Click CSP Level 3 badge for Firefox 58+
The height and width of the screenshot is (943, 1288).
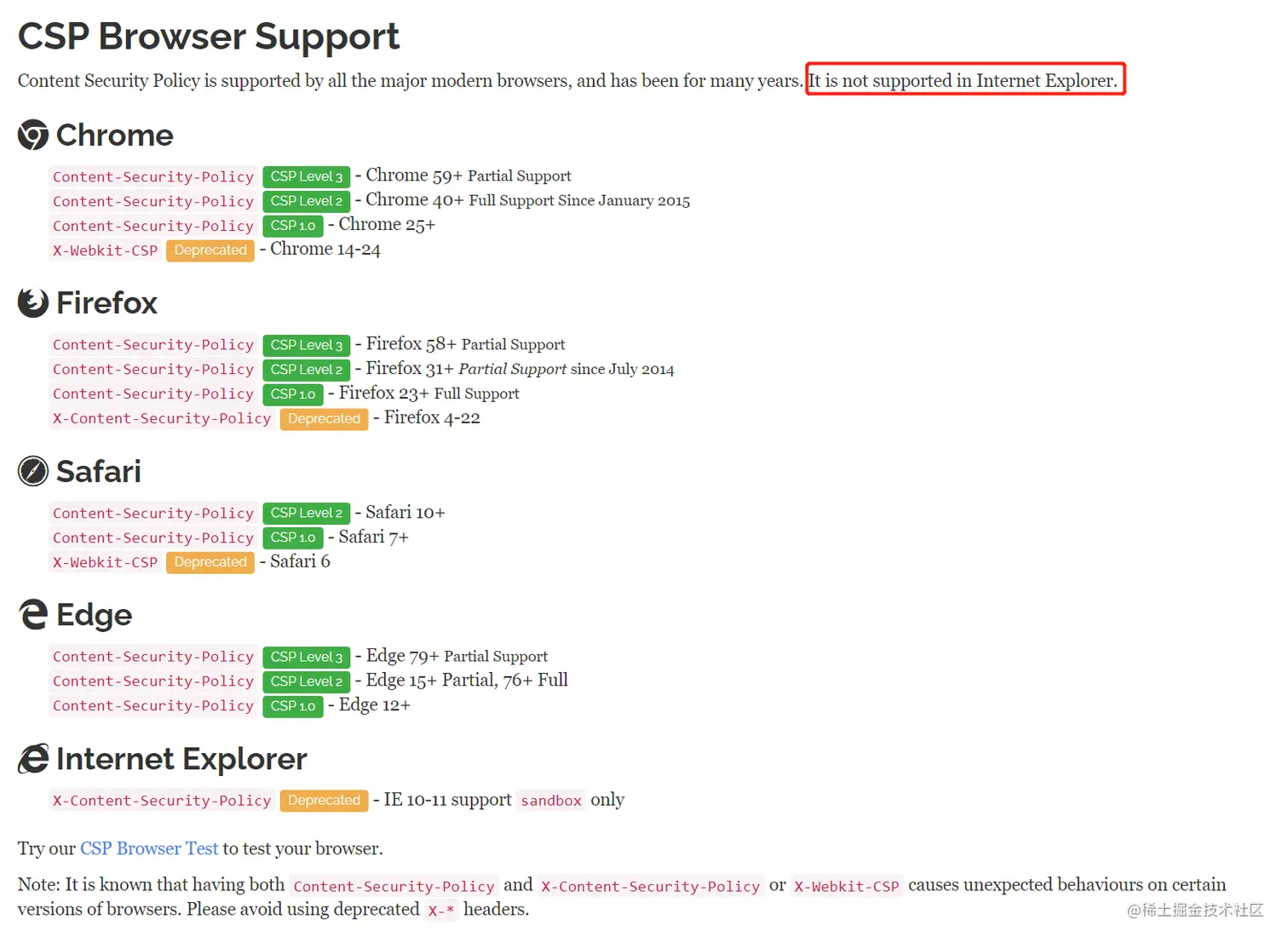307,345
